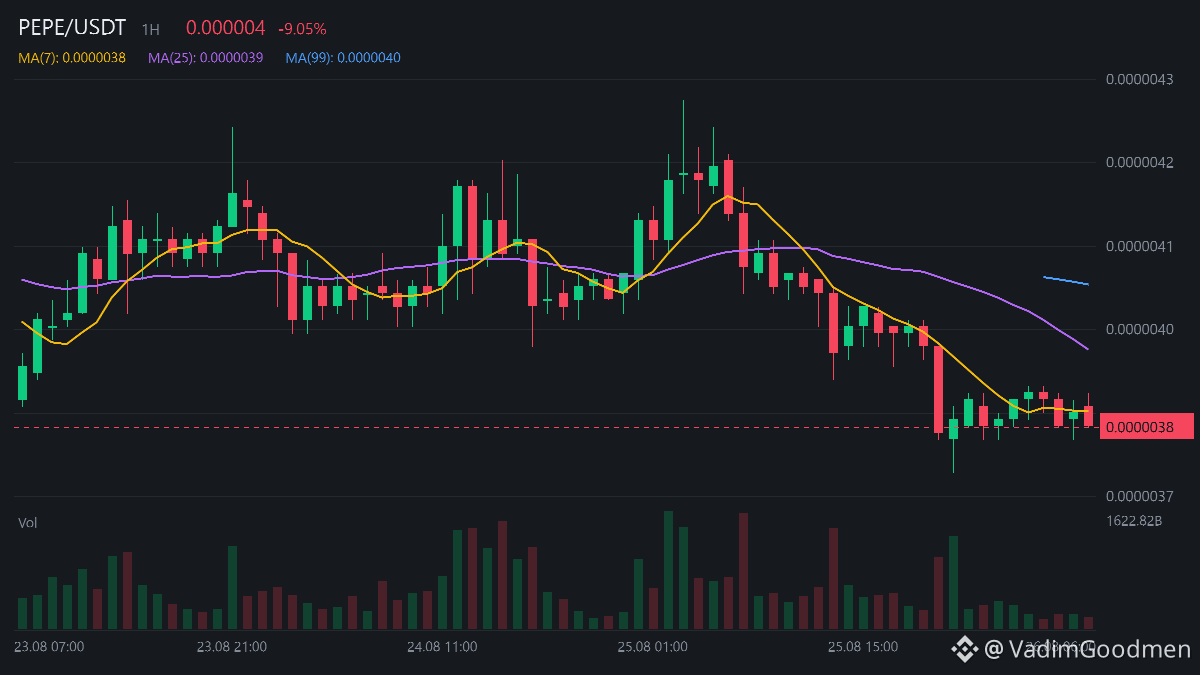Click the red 0.0000038 current price tag
Screen dimensions: 1200x675
1147,426
